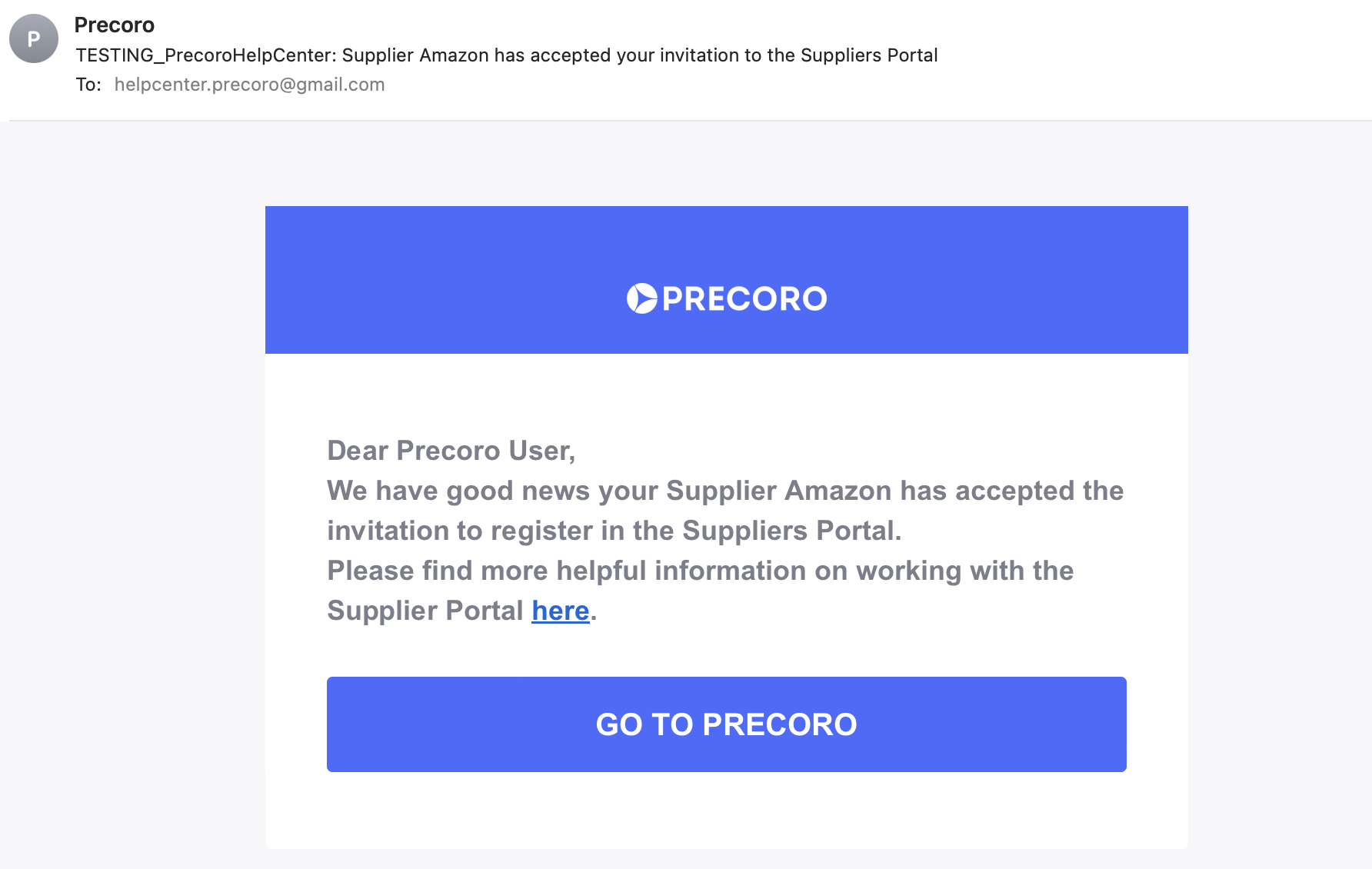Click the "Suppliers Portal" text in the subject
Screen dimensions: 1372x869
pos(869,55)
